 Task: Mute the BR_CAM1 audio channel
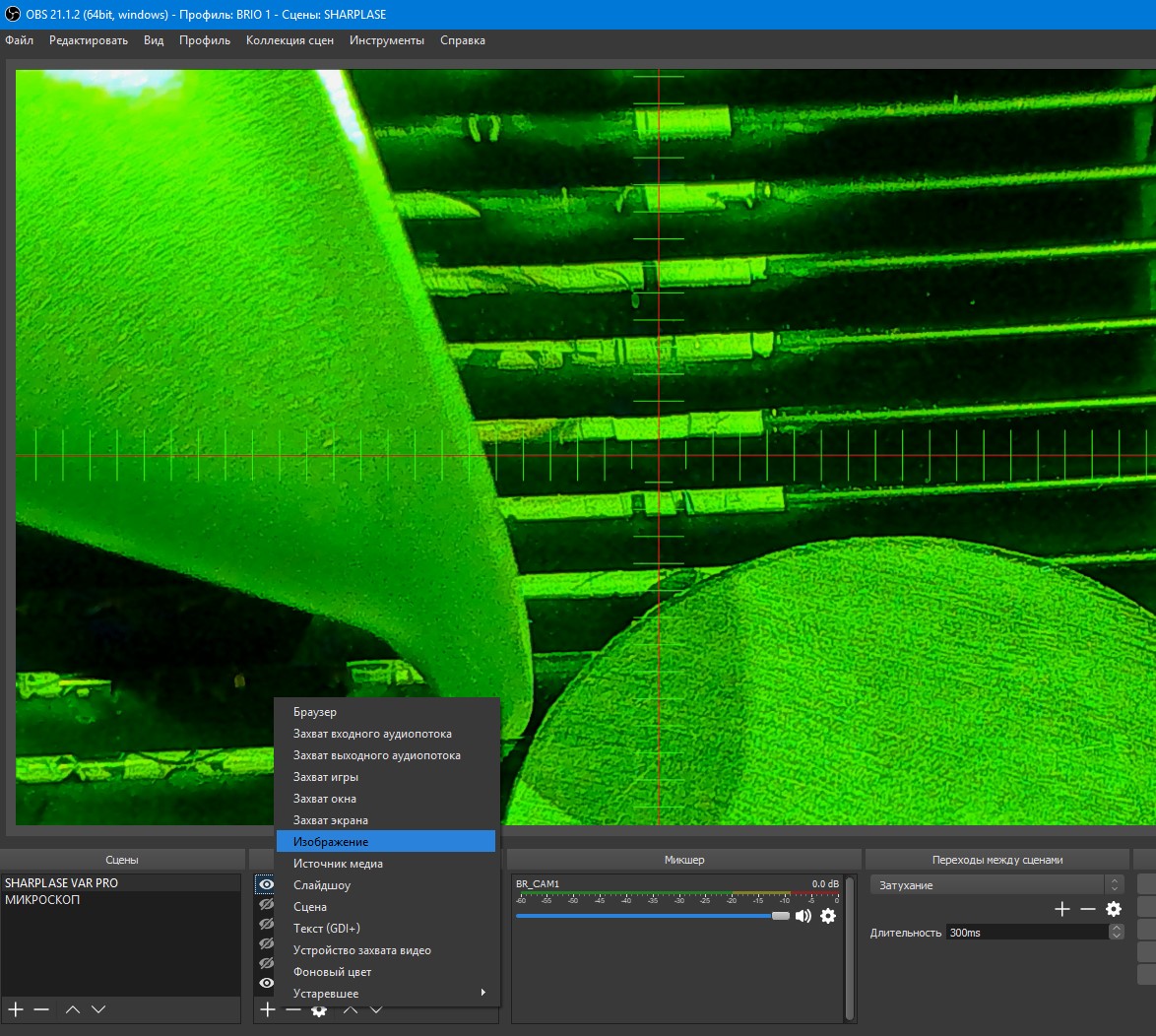tap(803, 916)
